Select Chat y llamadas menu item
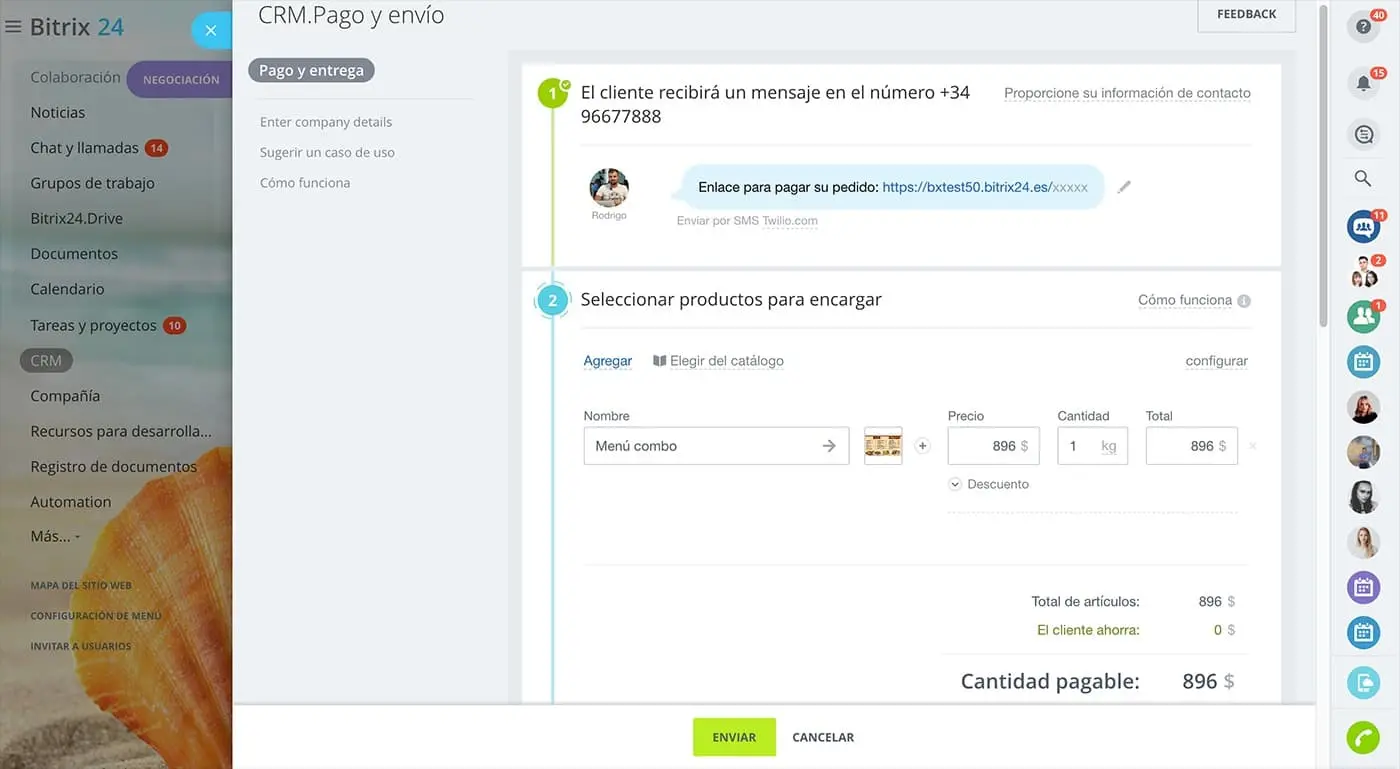This screenshot has width=1400, height=769. (84, 148)
